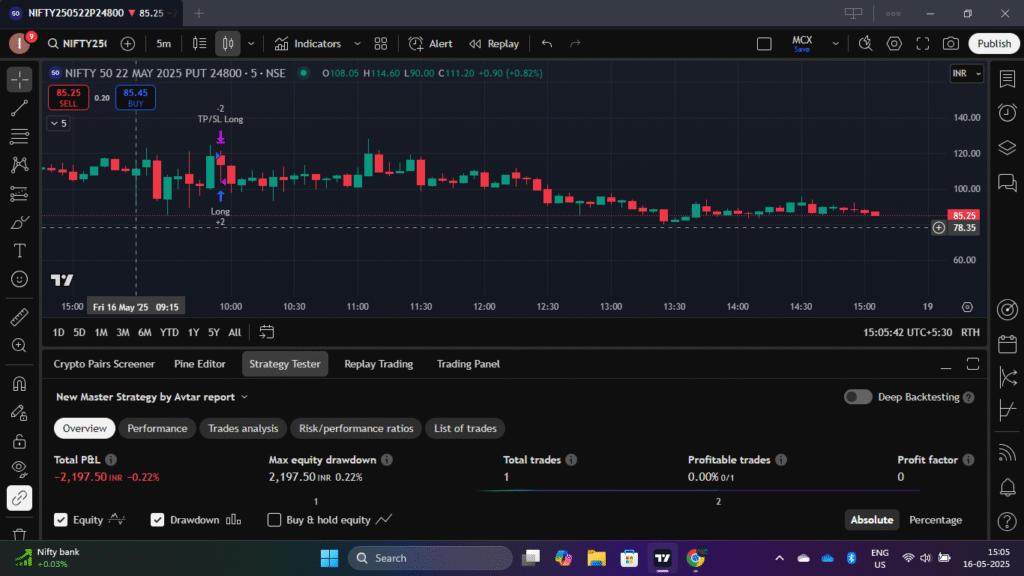Screen dimensions: 1024x576
Task: Set chart range to 1D
Action: [58, 332]
